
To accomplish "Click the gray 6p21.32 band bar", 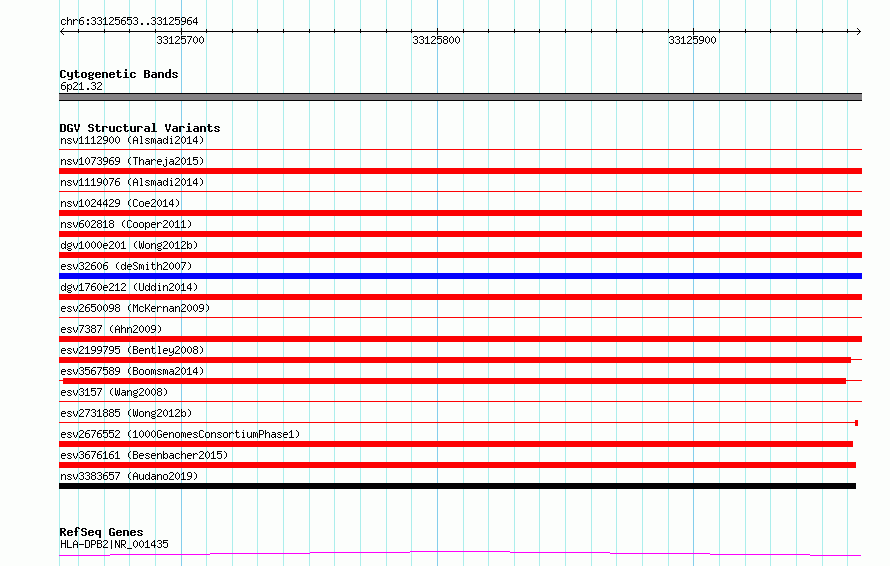I will coord(460,97).
